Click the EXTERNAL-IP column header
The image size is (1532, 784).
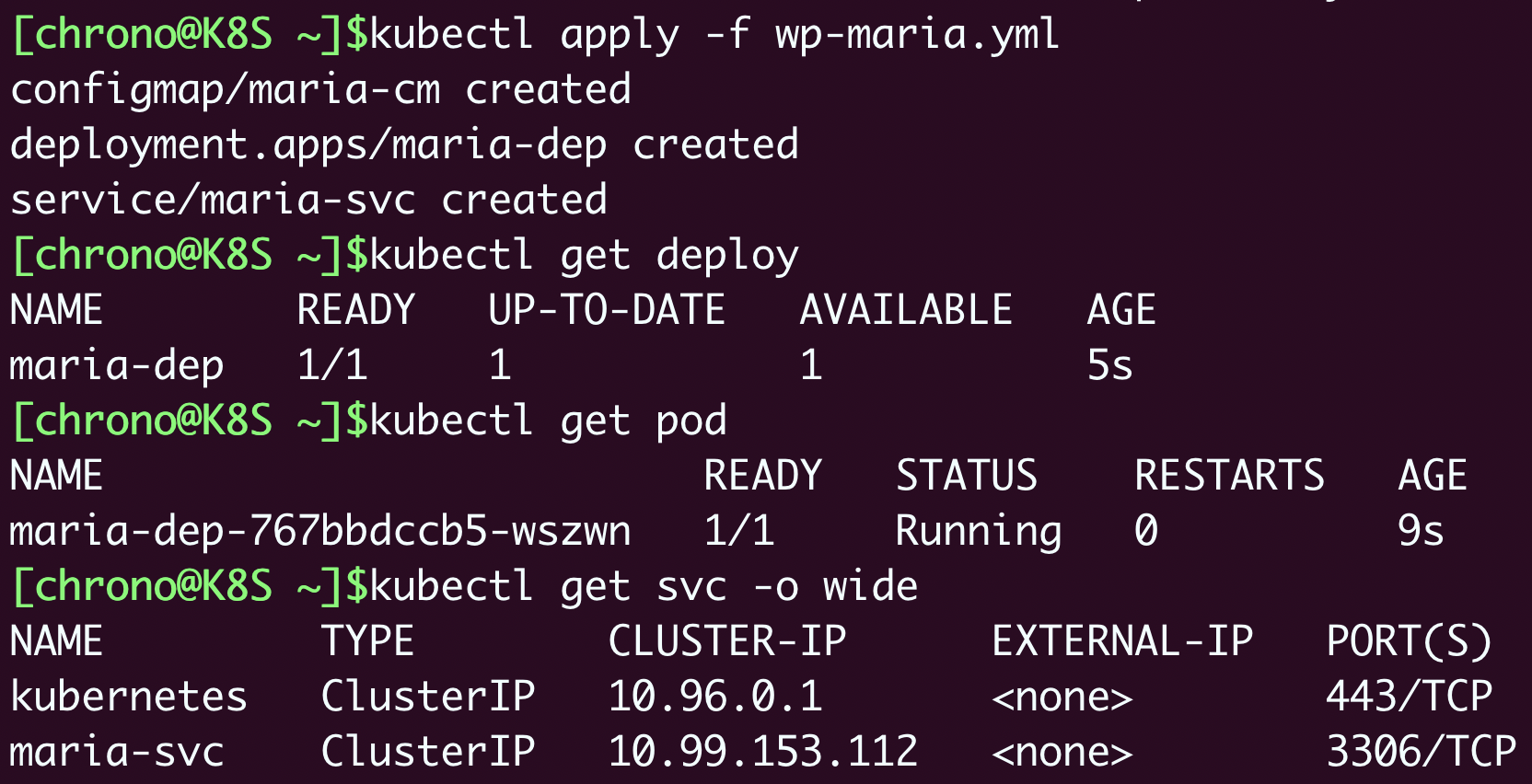click(x=1121, y=642)
